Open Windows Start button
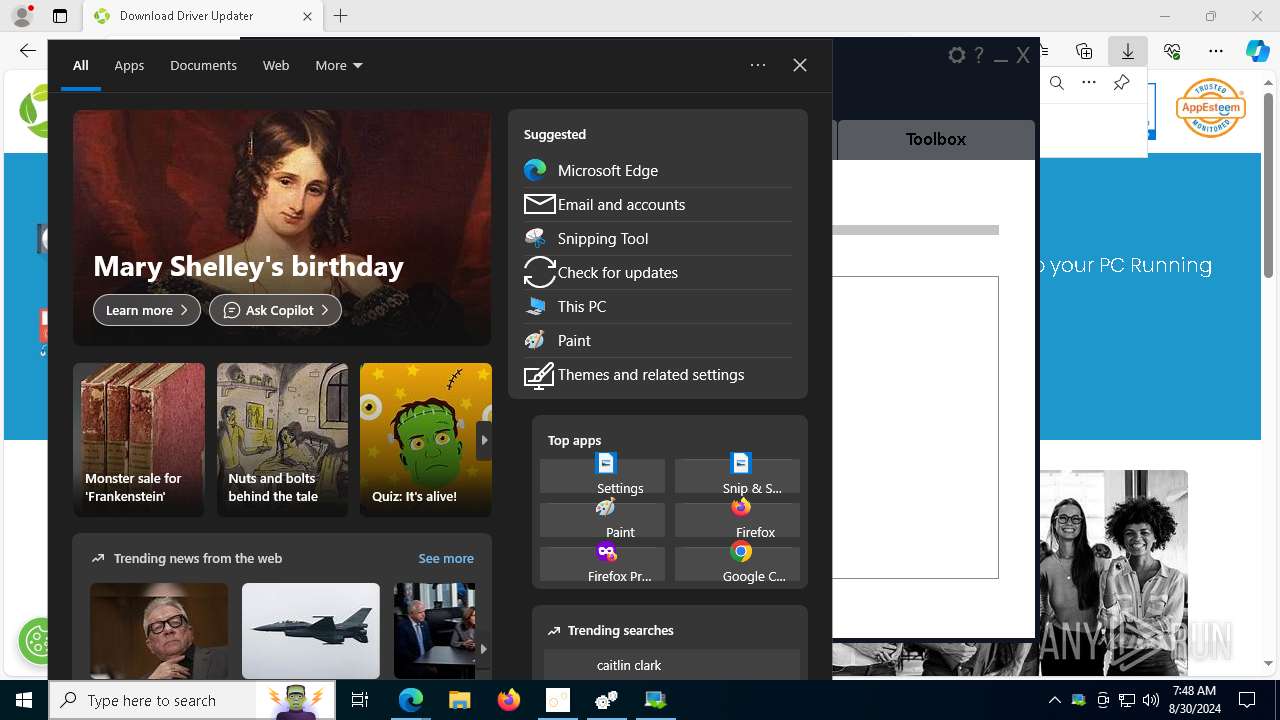The width and height of the screenshot is (1280, 720). (24, 700)
